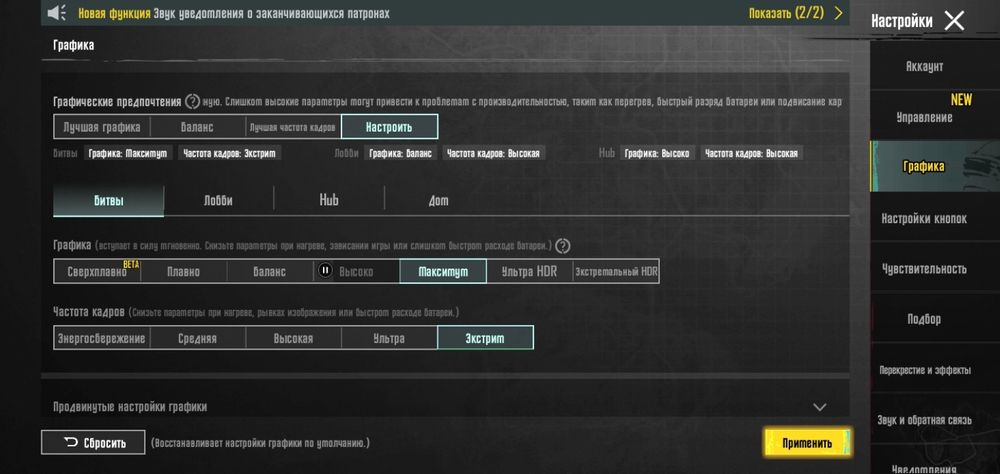Expand Продвинутые настройки графики section
Image resolution: width=1000 pixels, height=474 pixels.
(445, 406)
